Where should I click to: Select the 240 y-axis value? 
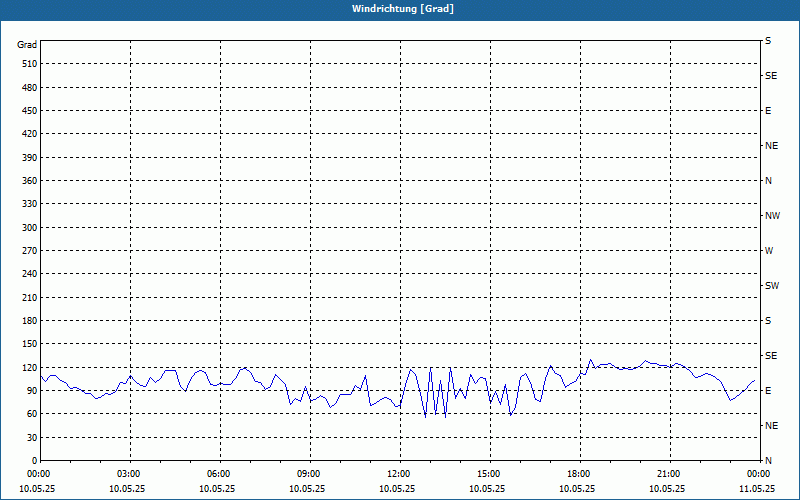coord(30,273)
